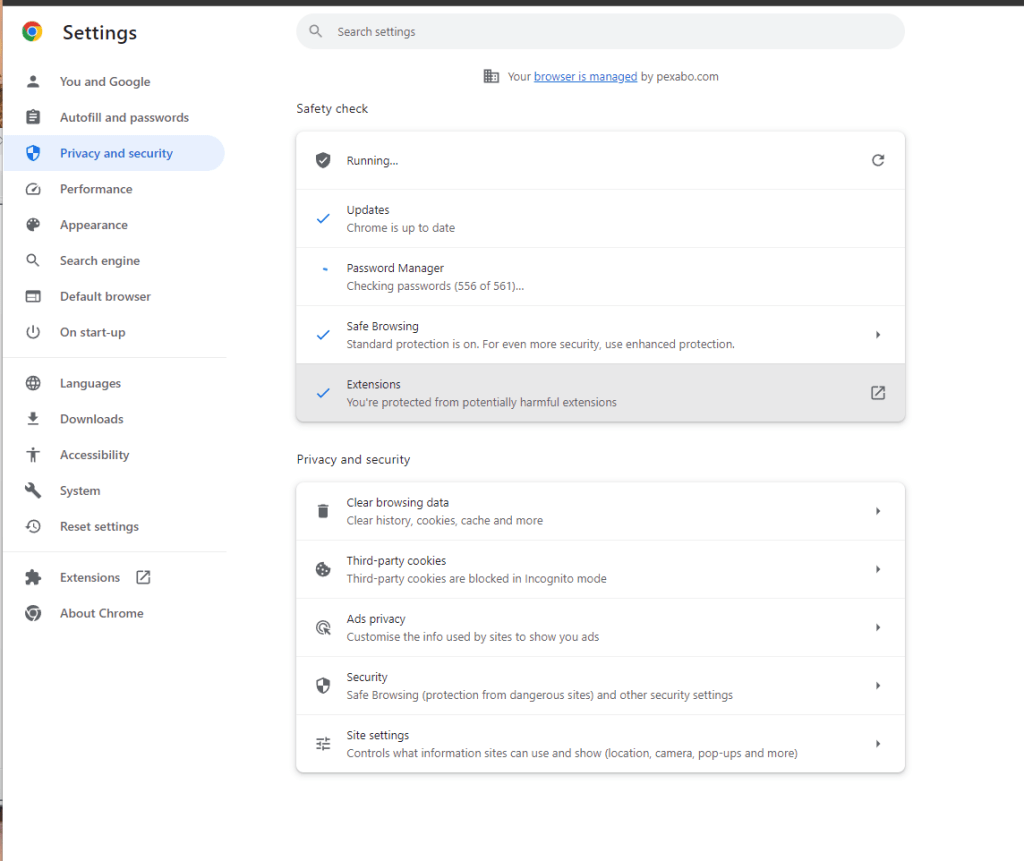Click the shield icon for Privacy and security
The width and height of the screenshot is (1024, 861).
click(33, 153)
